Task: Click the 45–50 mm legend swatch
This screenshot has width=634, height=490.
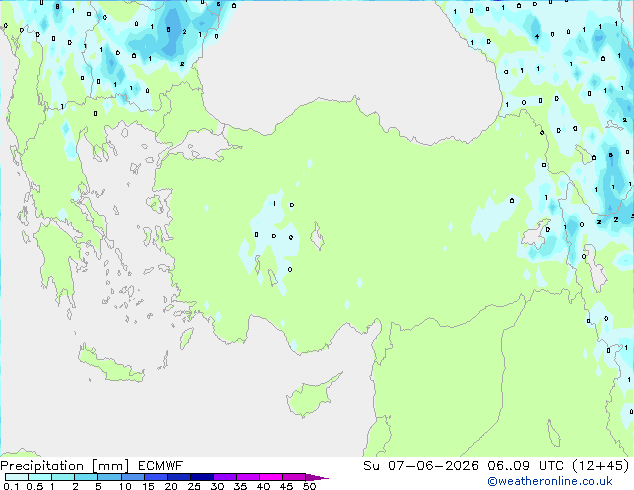Action: [294, 477]
